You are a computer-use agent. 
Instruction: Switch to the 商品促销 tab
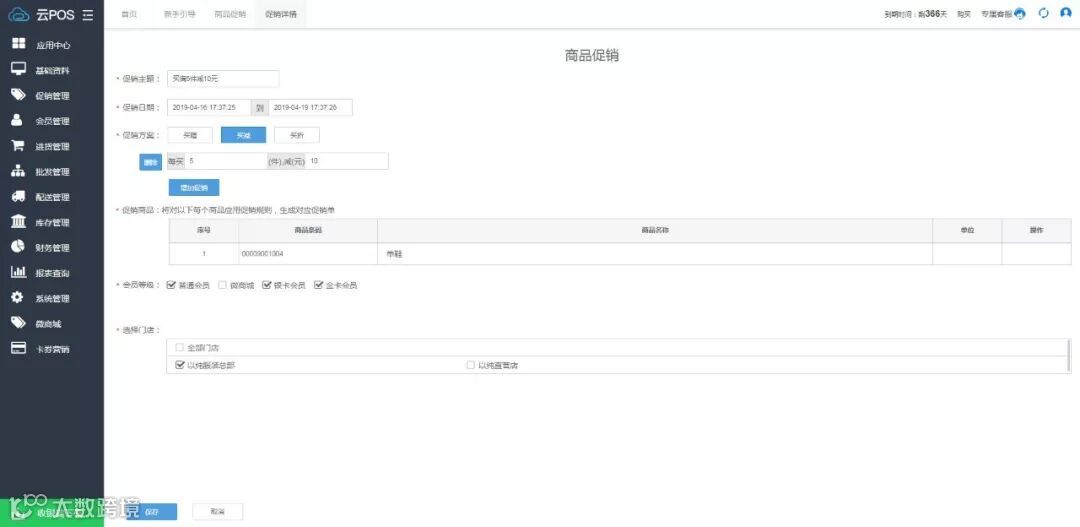pyautogui.click(x=230, y=14)
